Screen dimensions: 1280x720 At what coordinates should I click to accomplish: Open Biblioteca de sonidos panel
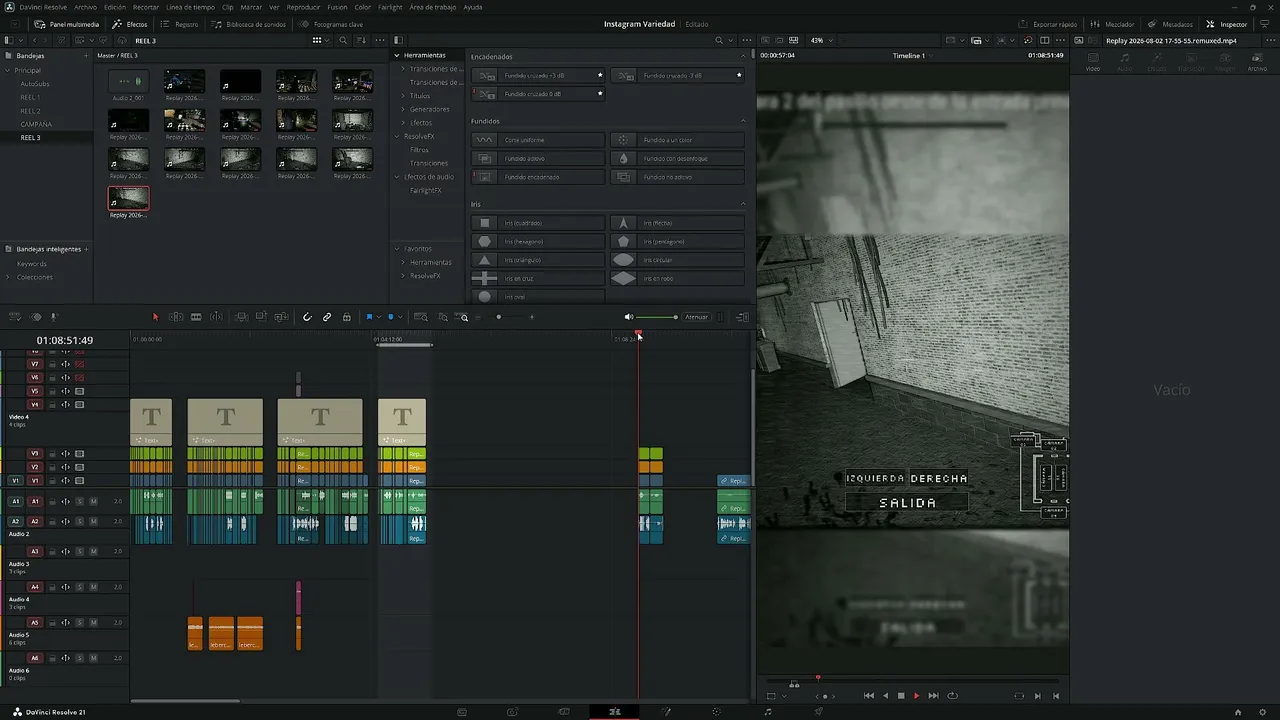coord(249,24)
